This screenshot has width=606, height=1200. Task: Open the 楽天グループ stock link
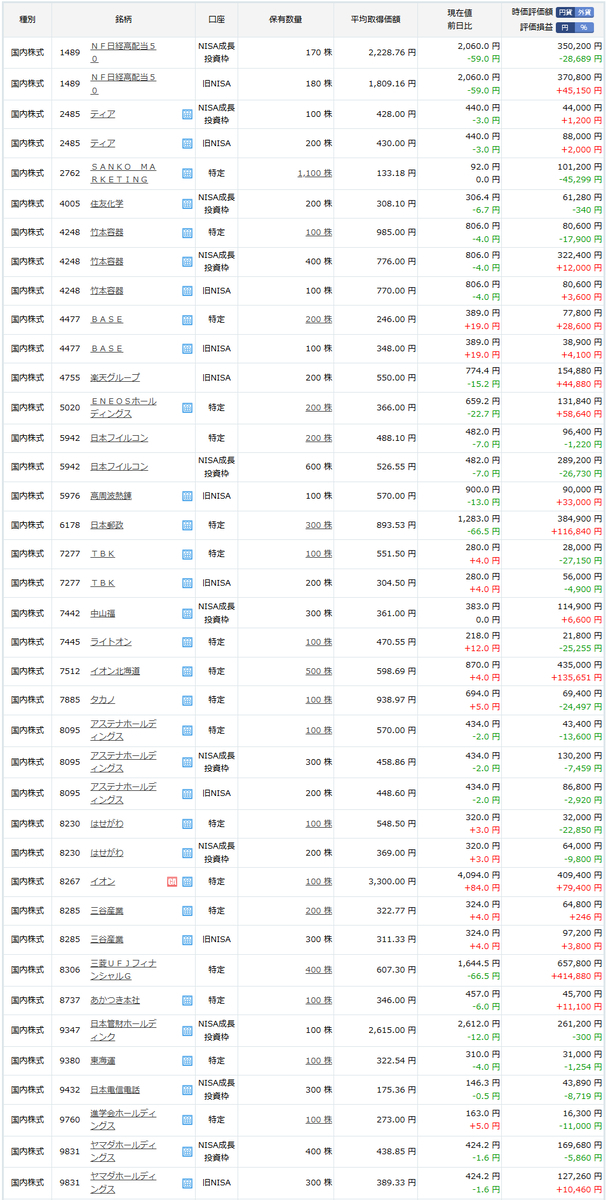[115, 378]
